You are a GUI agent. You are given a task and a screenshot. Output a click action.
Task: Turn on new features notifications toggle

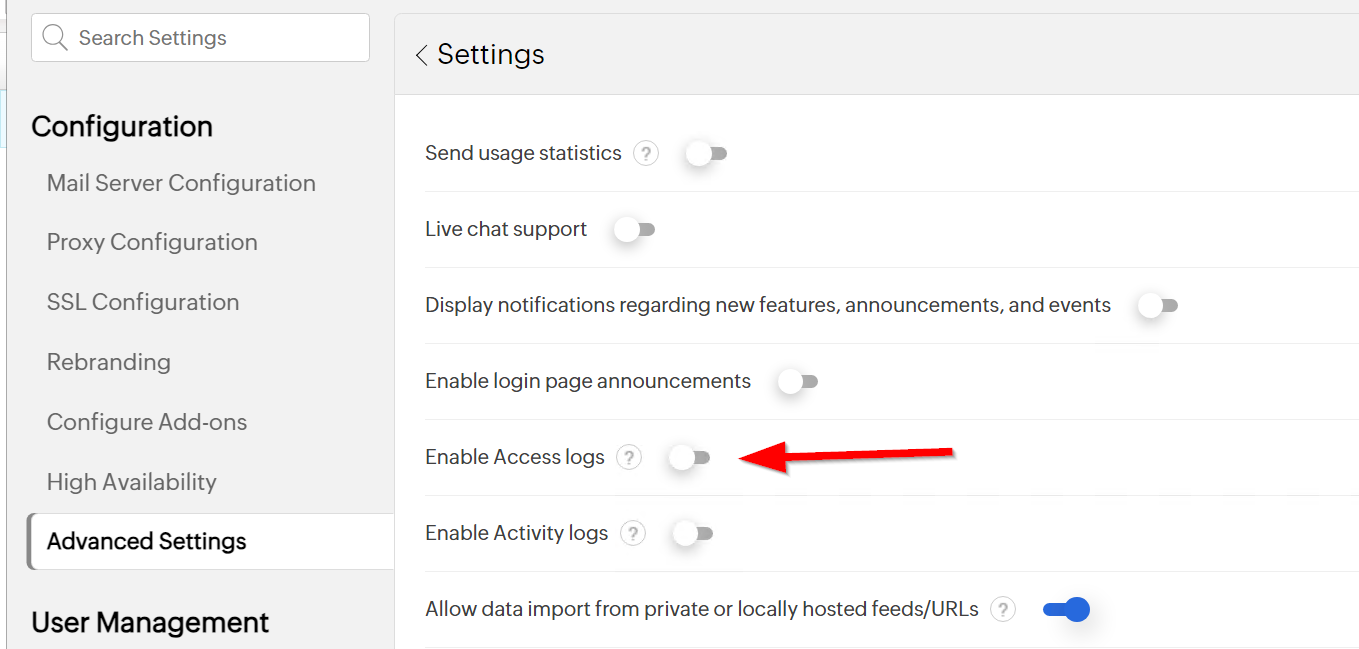(x=1157, y=306)
